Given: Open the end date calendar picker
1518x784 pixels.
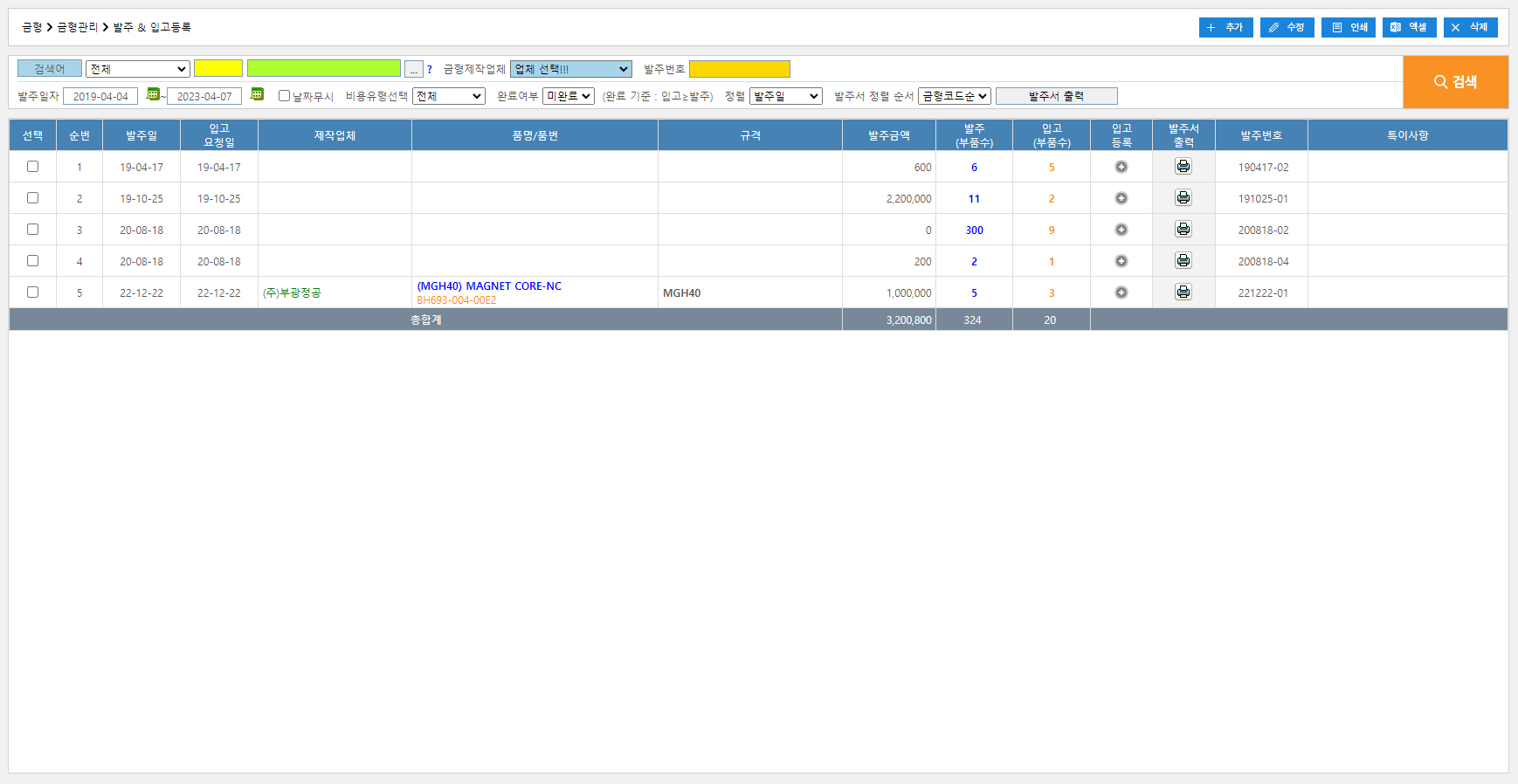Looking at the screenshot, I should [x=257, y=94].
